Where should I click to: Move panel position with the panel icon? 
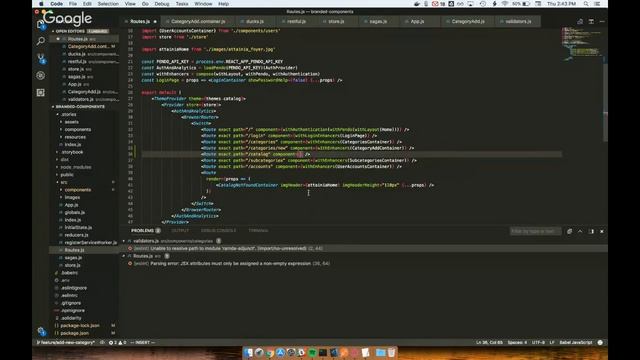click(x=591, y=231)
